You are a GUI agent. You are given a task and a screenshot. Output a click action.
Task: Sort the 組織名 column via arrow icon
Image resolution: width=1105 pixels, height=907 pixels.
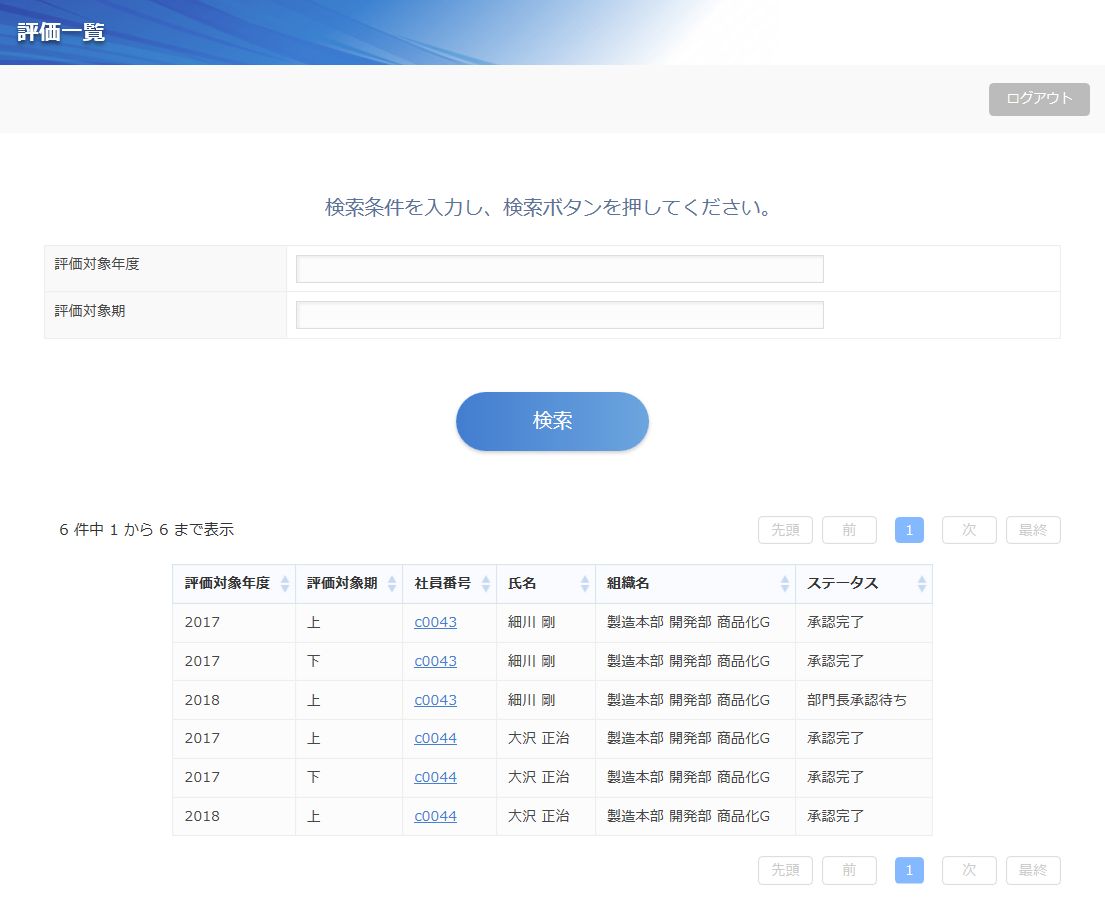(x=785, y=584)
